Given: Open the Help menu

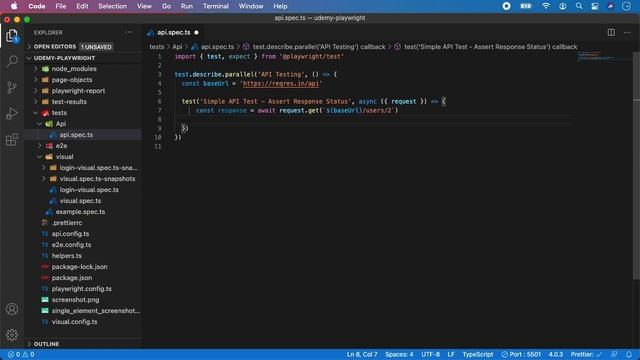Looking at the screenshot, I should (x=280, y=6).
